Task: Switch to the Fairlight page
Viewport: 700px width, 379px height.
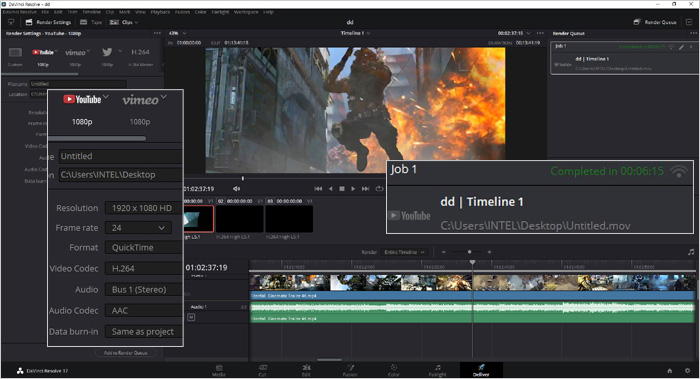Action: [438, 370]
